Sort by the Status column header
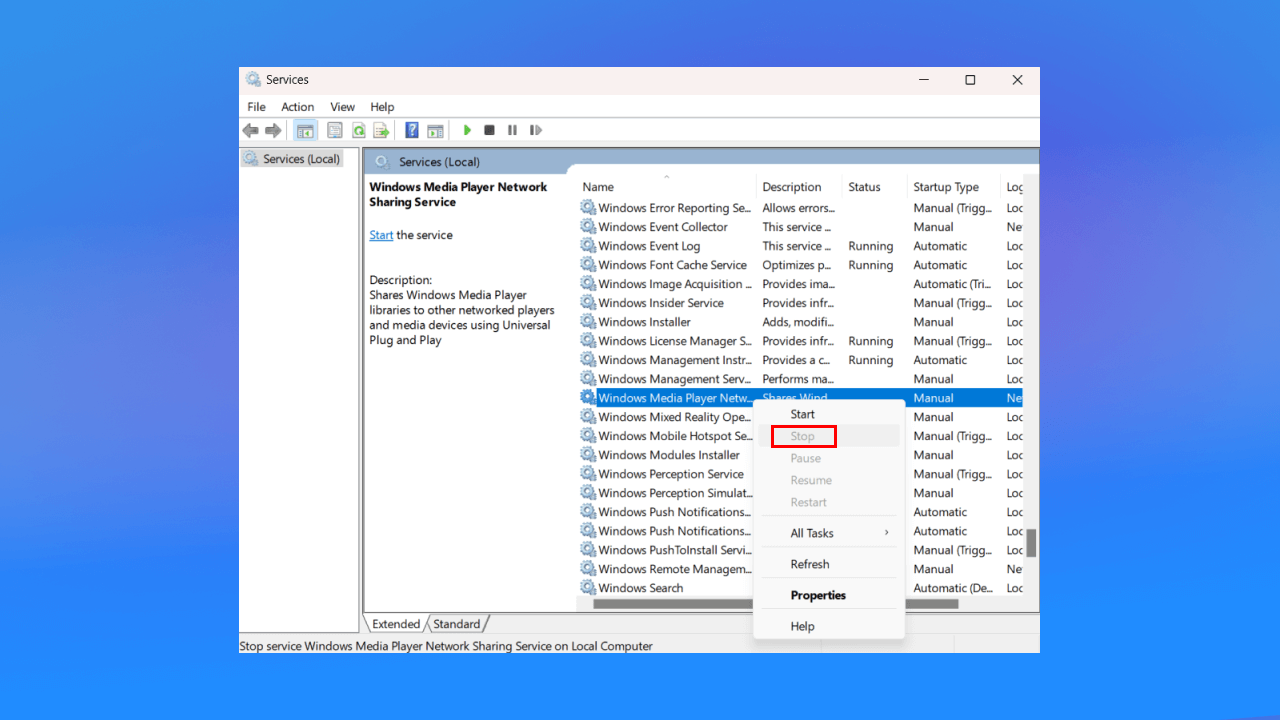This screenshot has height=720, width=1280. [x=875, y=187]
